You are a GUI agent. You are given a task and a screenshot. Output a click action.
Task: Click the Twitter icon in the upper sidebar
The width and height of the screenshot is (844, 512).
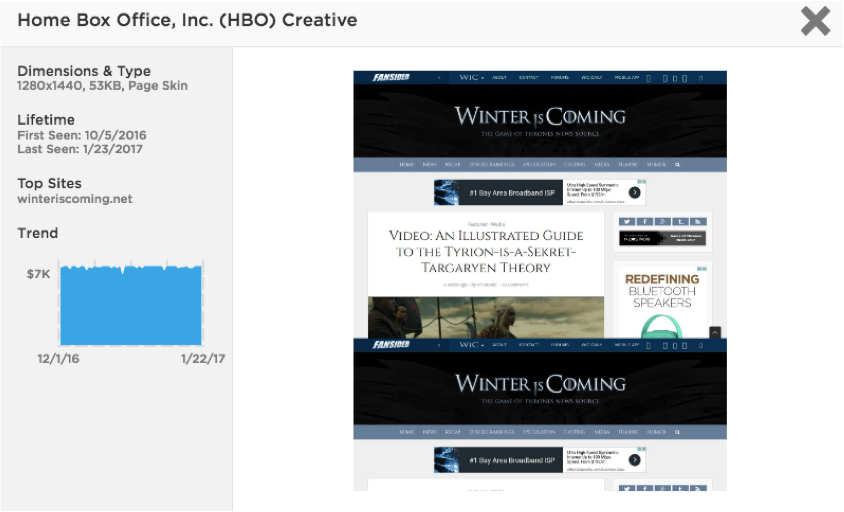click(626, 221)
